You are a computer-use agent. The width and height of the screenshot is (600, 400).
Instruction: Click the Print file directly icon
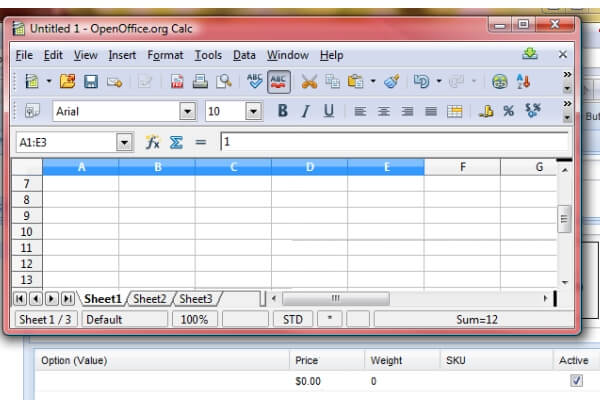point(200,82)
